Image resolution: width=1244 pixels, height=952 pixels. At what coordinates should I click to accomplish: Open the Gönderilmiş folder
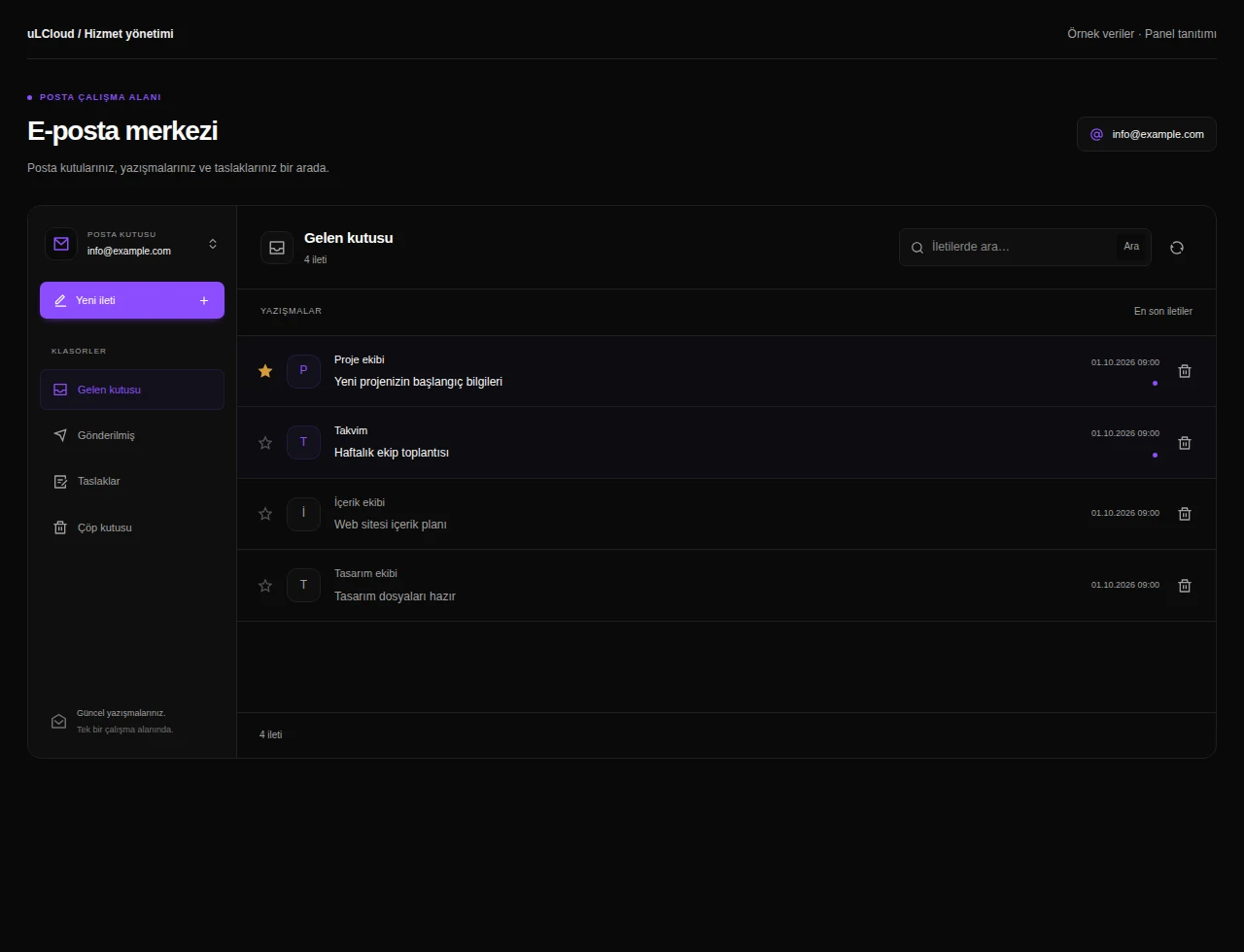[132, 435]
